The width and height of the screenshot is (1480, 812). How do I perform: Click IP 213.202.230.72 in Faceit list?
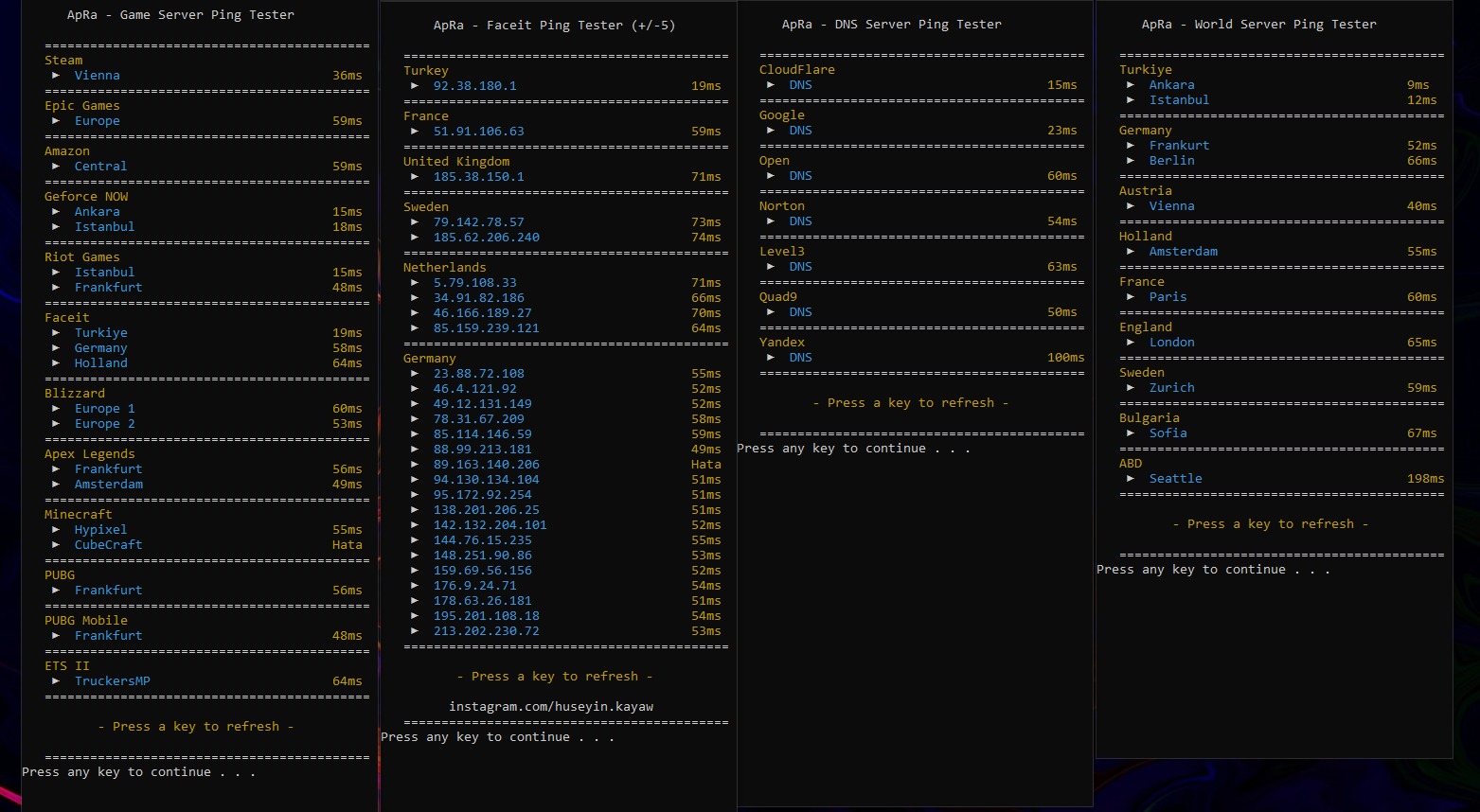487,631
